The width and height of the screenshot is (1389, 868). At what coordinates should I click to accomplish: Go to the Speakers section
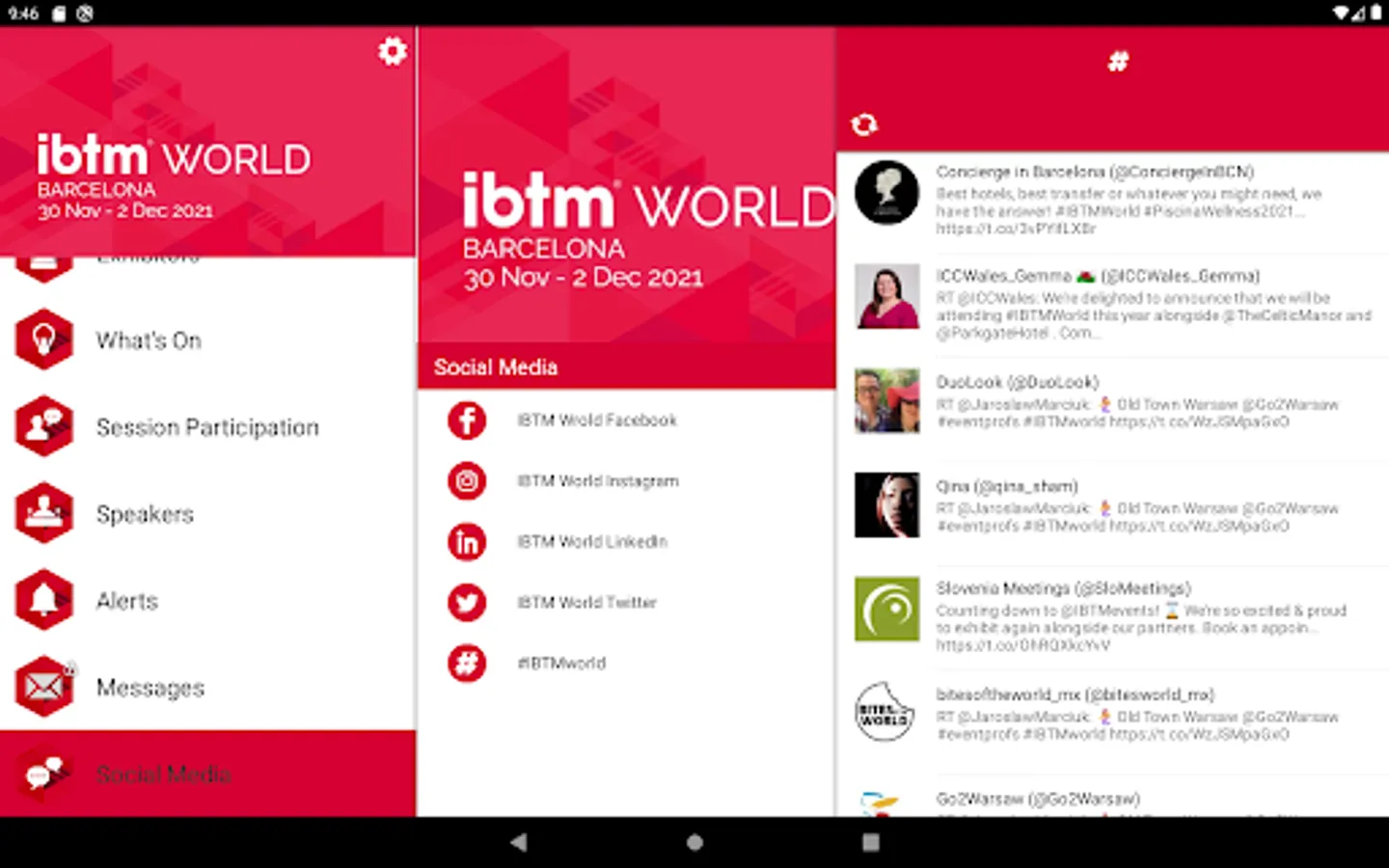click(208, 514)
